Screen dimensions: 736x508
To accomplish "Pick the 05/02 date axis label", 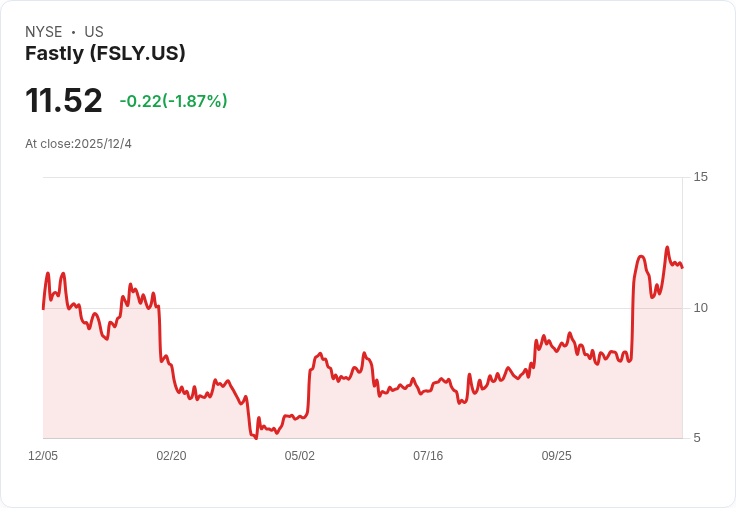I will pos(299,456).
